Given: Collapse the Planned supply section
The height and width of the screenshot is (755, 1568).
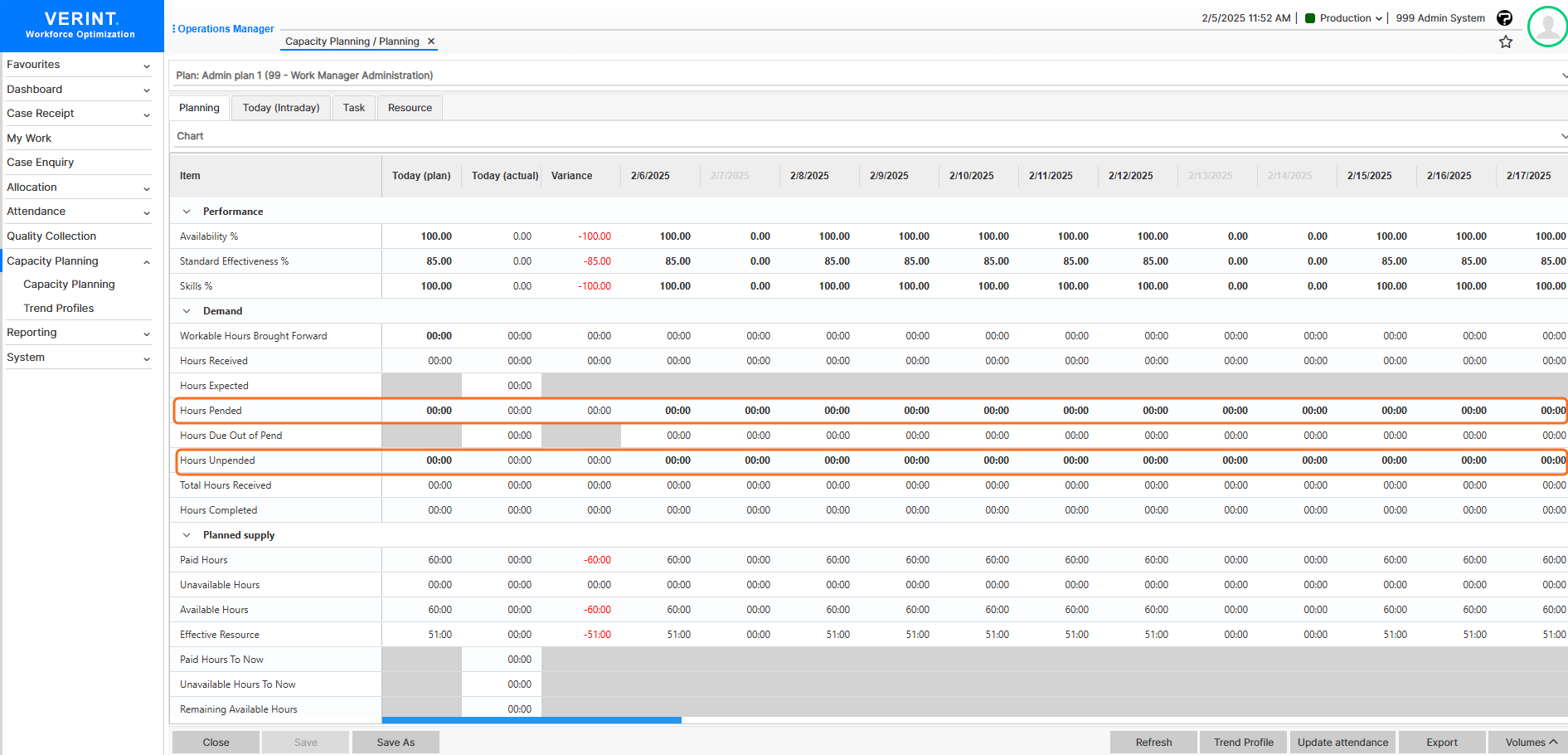Looking at the screenshot, I should pyautogui.click(x=187, y=535).
